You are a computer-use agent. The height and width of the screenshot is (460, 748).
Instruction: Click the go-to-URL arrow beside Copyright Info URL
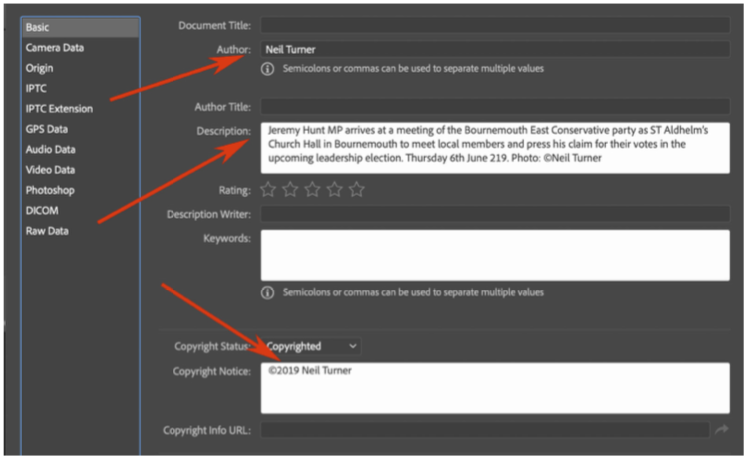720,430
